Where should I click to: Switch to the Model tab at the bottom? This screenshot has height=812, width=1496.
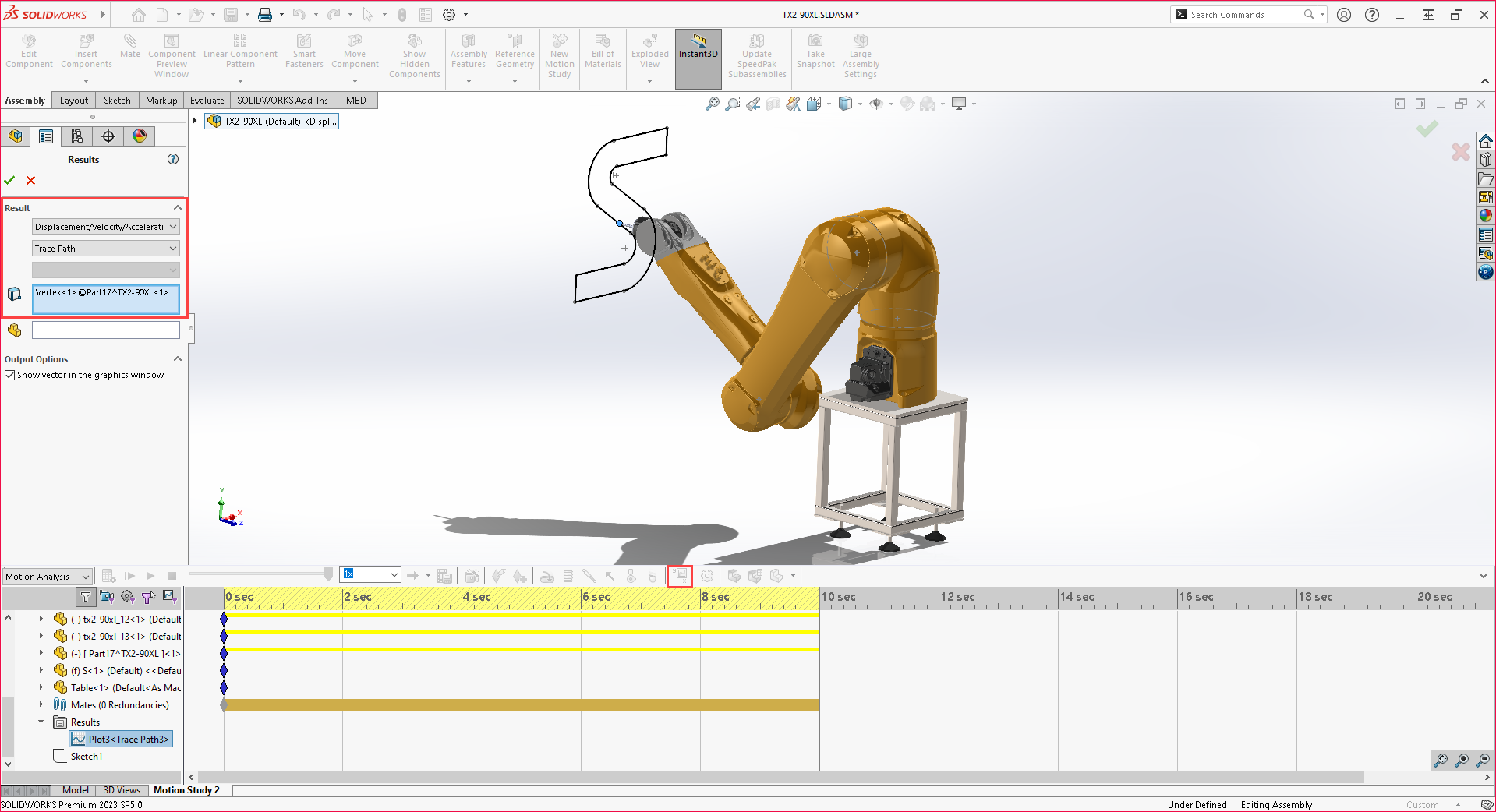(x=75, y=789)
